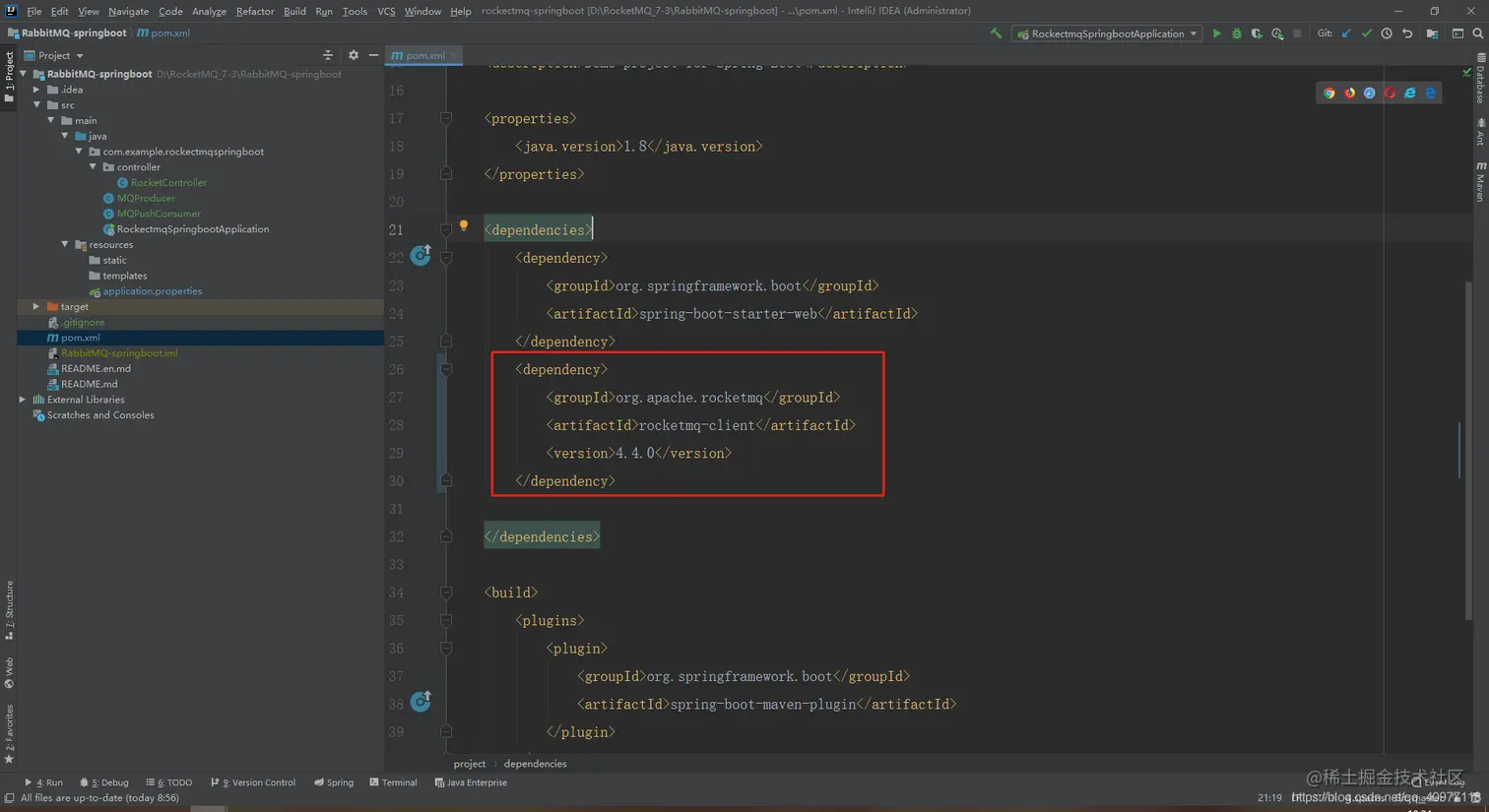The height and width of the screenshot is (812, 1489).
Task: Build project with the hammer icon
Action: (996, 33)
